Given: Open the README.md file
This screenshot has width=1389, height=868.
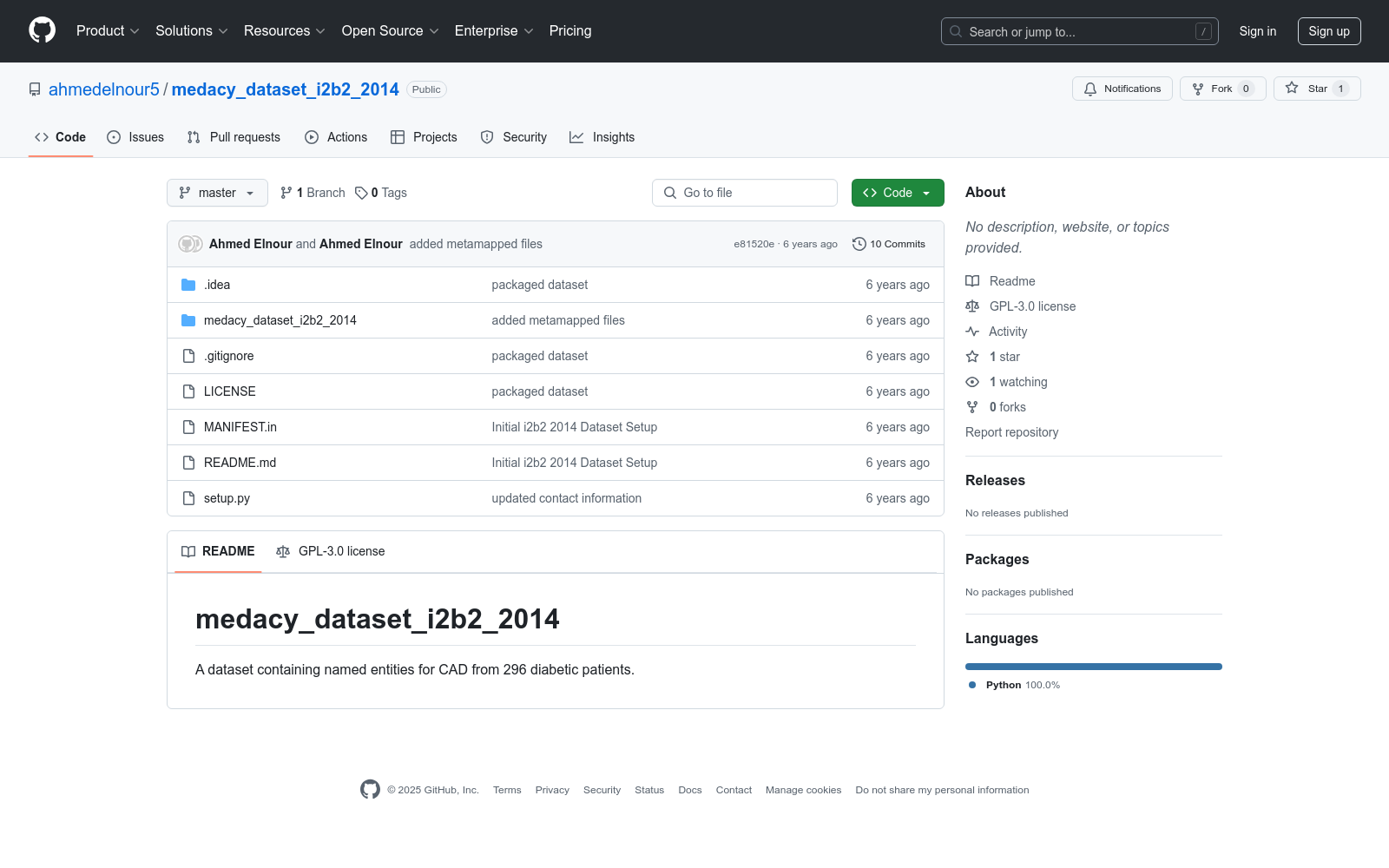Looking at the screenshot, I should click(x=240, y=463).
